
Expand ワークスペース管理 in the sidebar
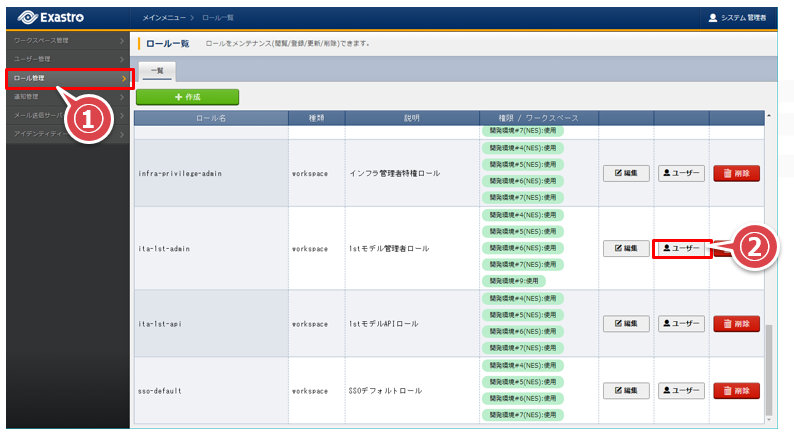66,40
